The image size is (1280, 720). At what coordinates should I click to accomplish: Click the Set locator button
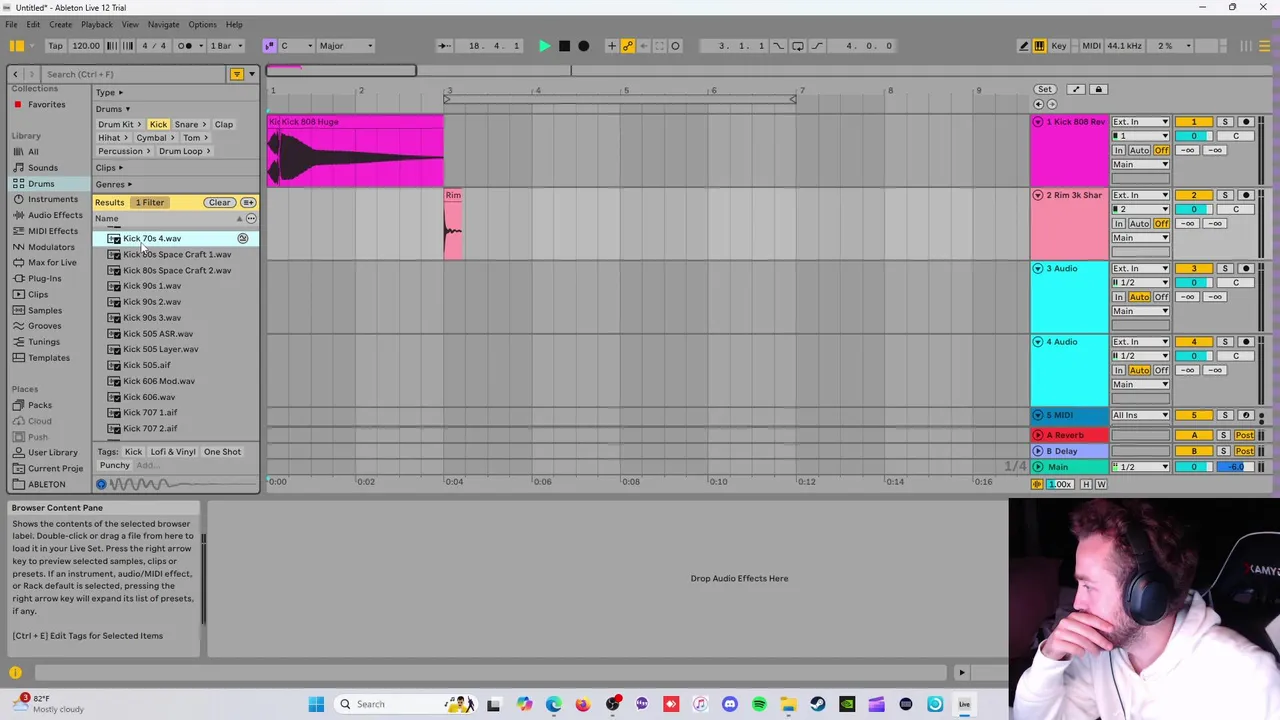[1044, 89]
